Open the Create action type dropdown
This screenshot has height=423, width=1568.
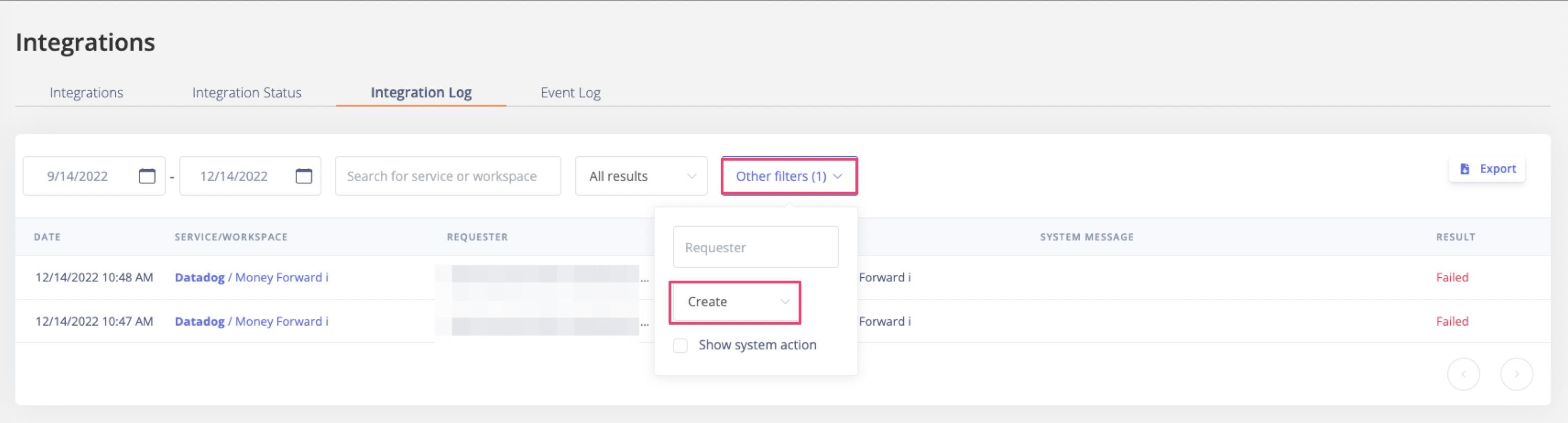click(735, 302)
